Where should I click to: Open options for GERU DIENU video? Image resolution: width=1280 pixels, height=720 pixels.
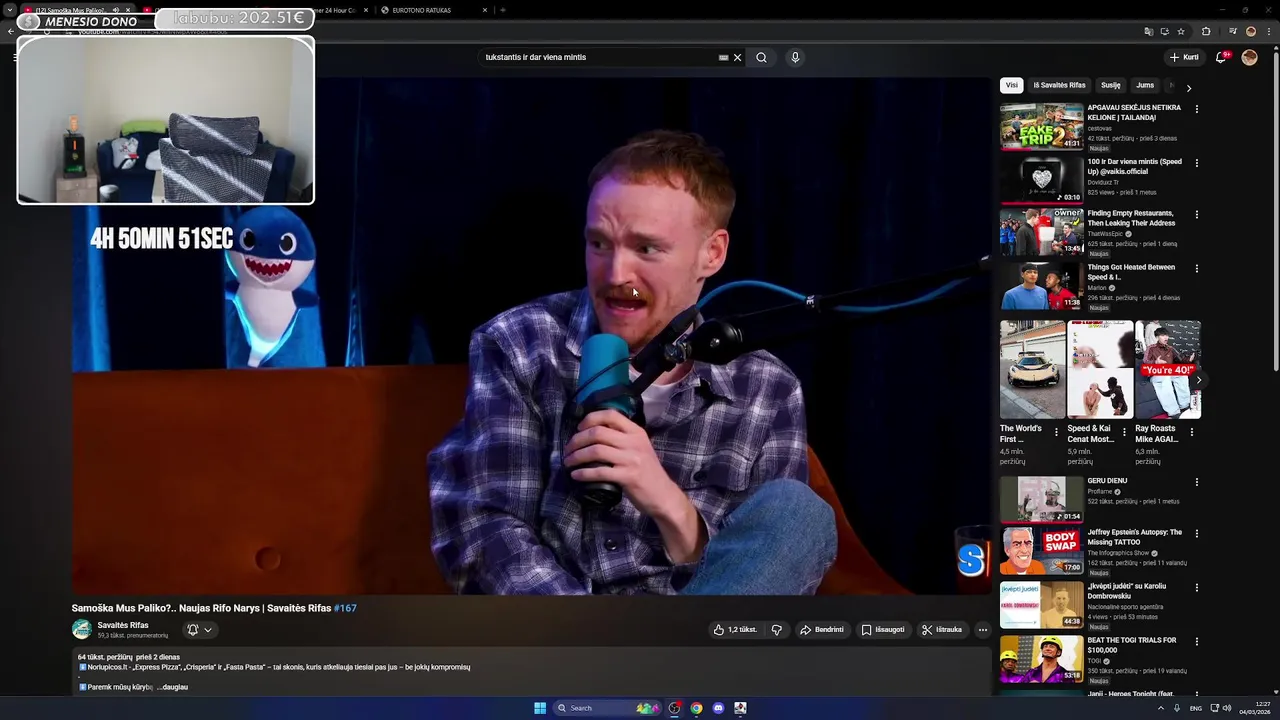coord(1196,482)
